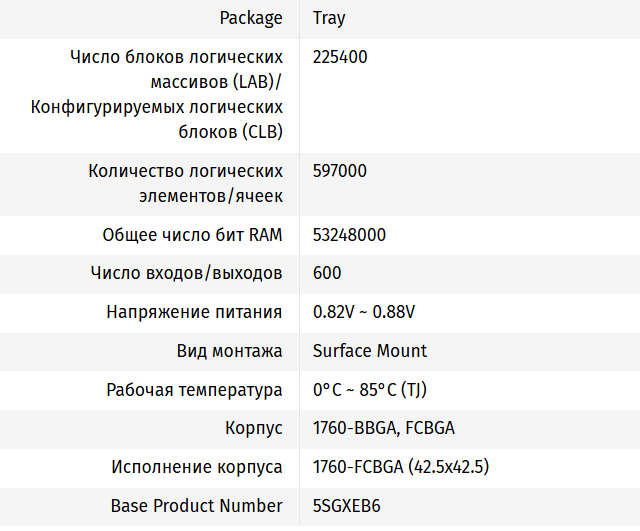The height and width of the screenshot is (531, 640).
Task: Select the I/O count value 600
Action: tap(327, 273)
